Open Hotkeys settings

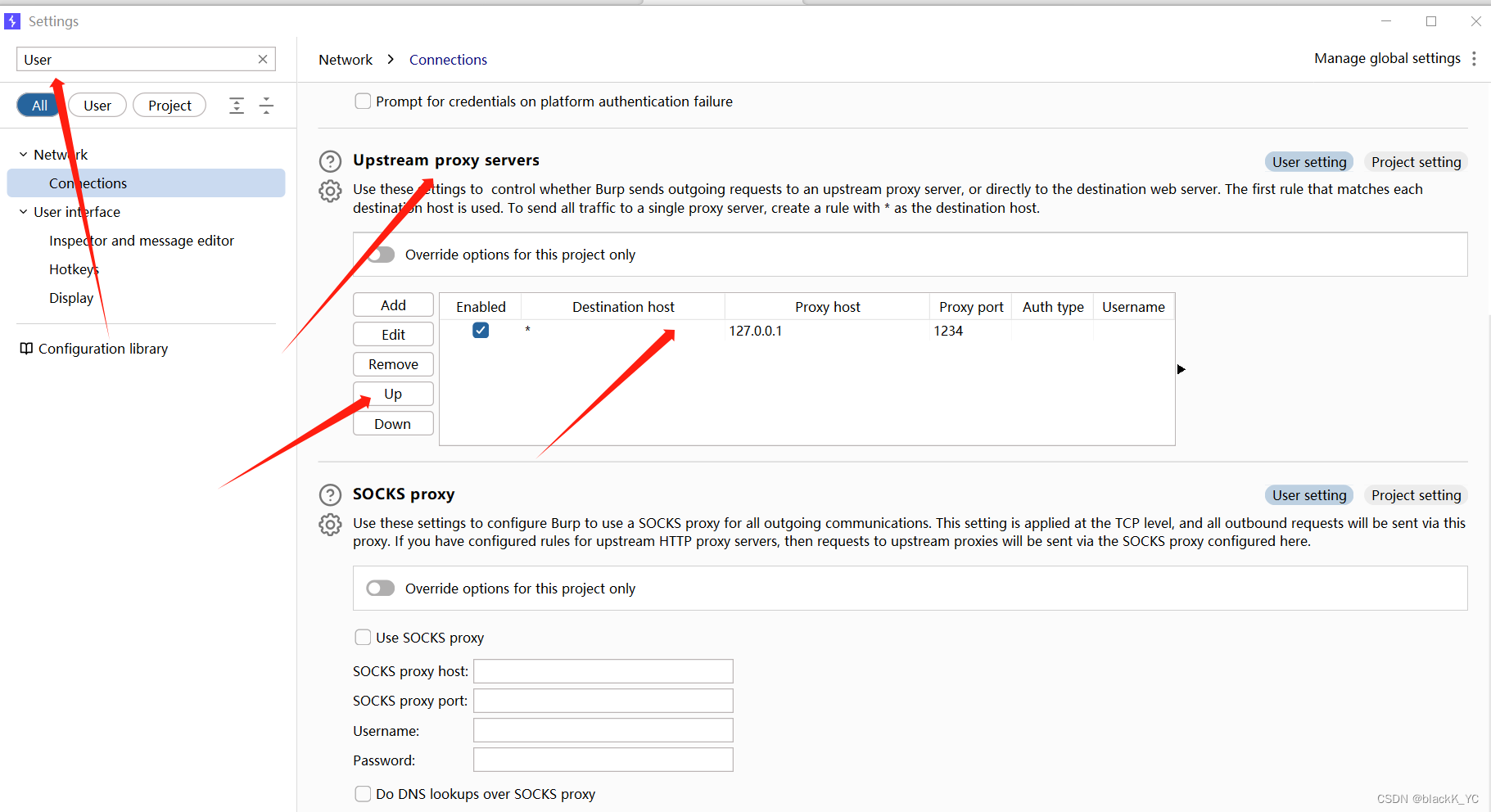coord(74,269)
